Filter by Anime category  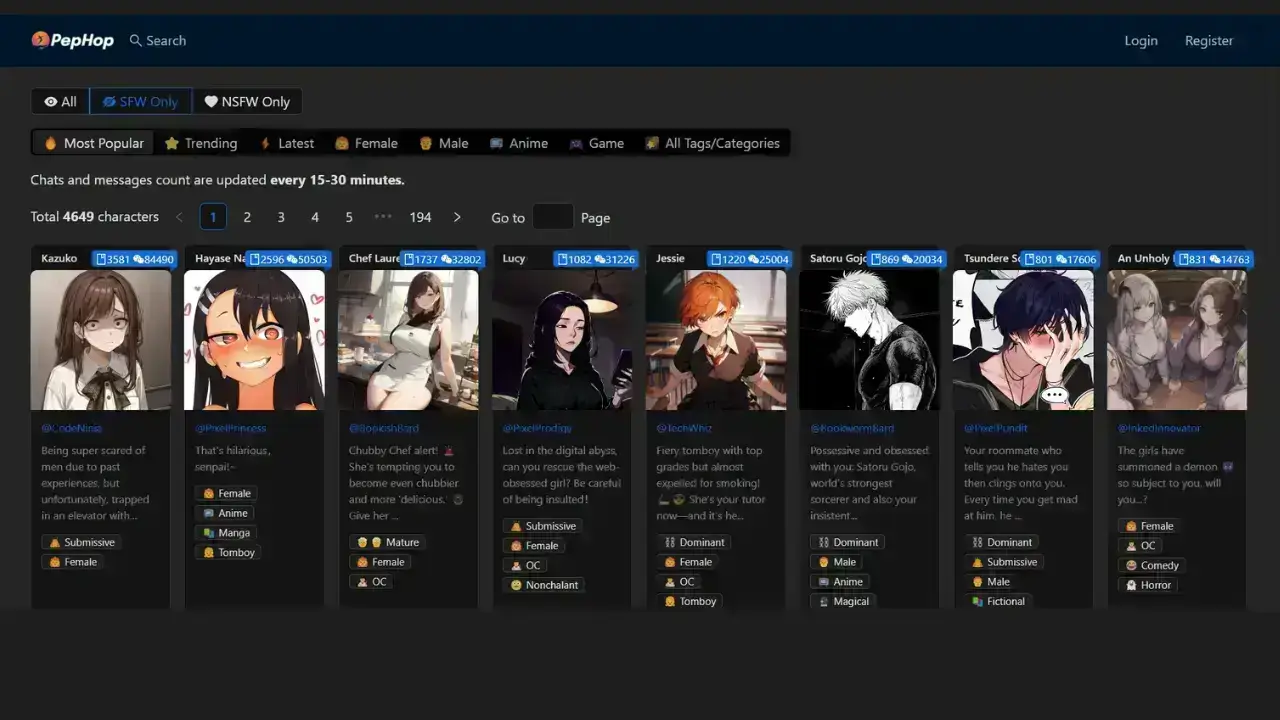(519, 143)
